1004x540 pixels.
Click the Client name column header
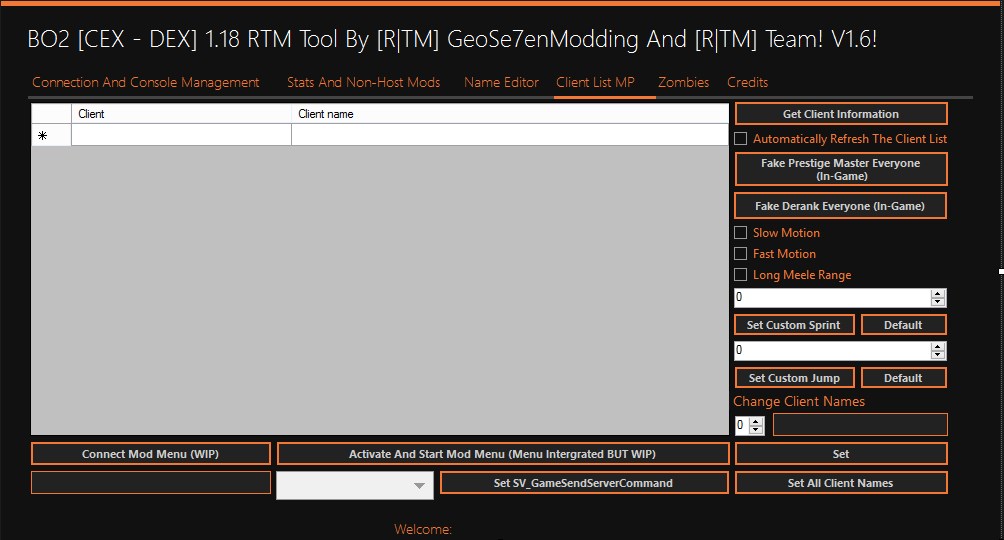pos(510,114)
